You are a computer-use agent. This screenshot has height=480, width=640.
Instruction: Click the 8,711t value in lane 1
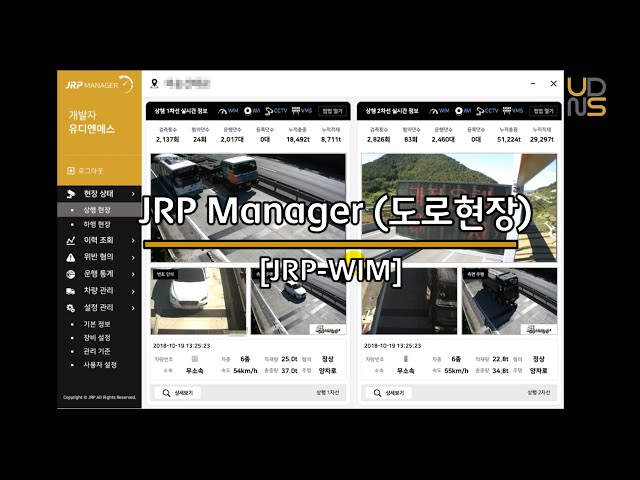coord(331,140)
